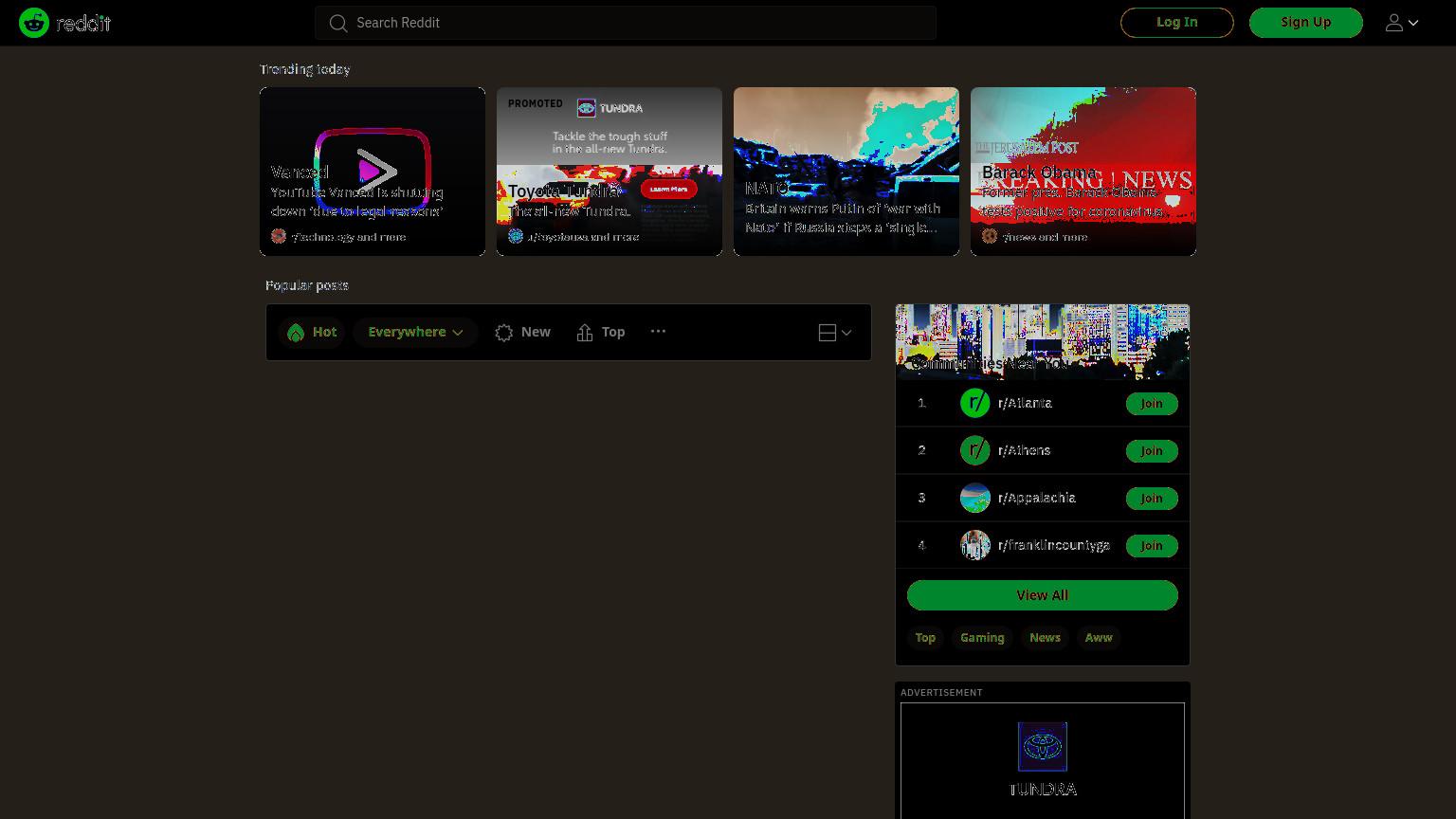Open the r/Appalachia community link
Viewport: 1456px width, 819px height.
click(1037, 498)
